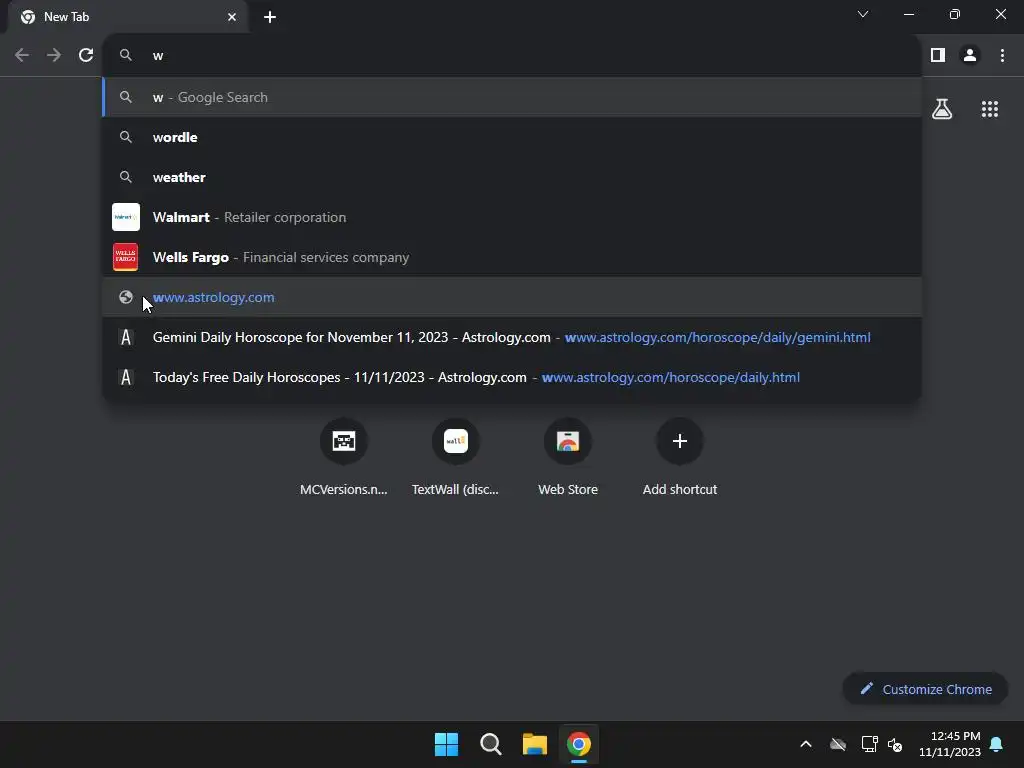Open the Web Store shortcut
The image size is (1024, 768).
click(568, 457)
